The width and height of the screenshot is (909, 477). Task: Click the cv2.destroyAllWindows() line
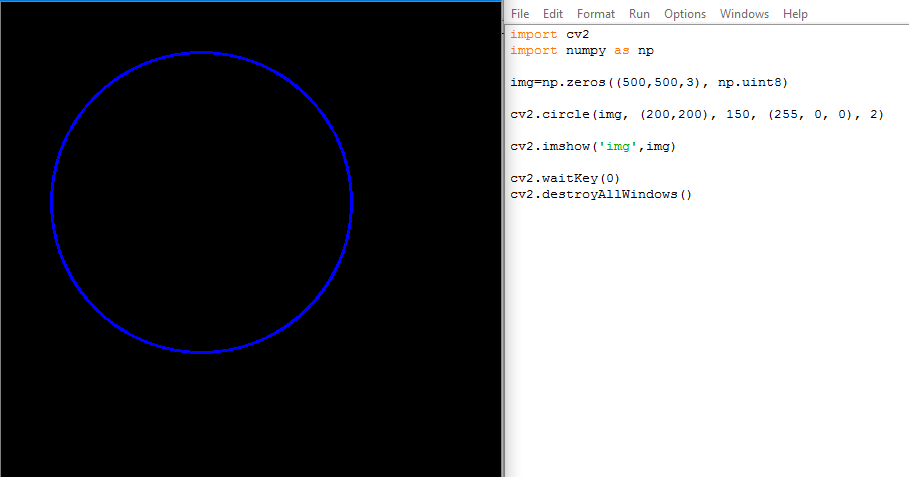601,194
